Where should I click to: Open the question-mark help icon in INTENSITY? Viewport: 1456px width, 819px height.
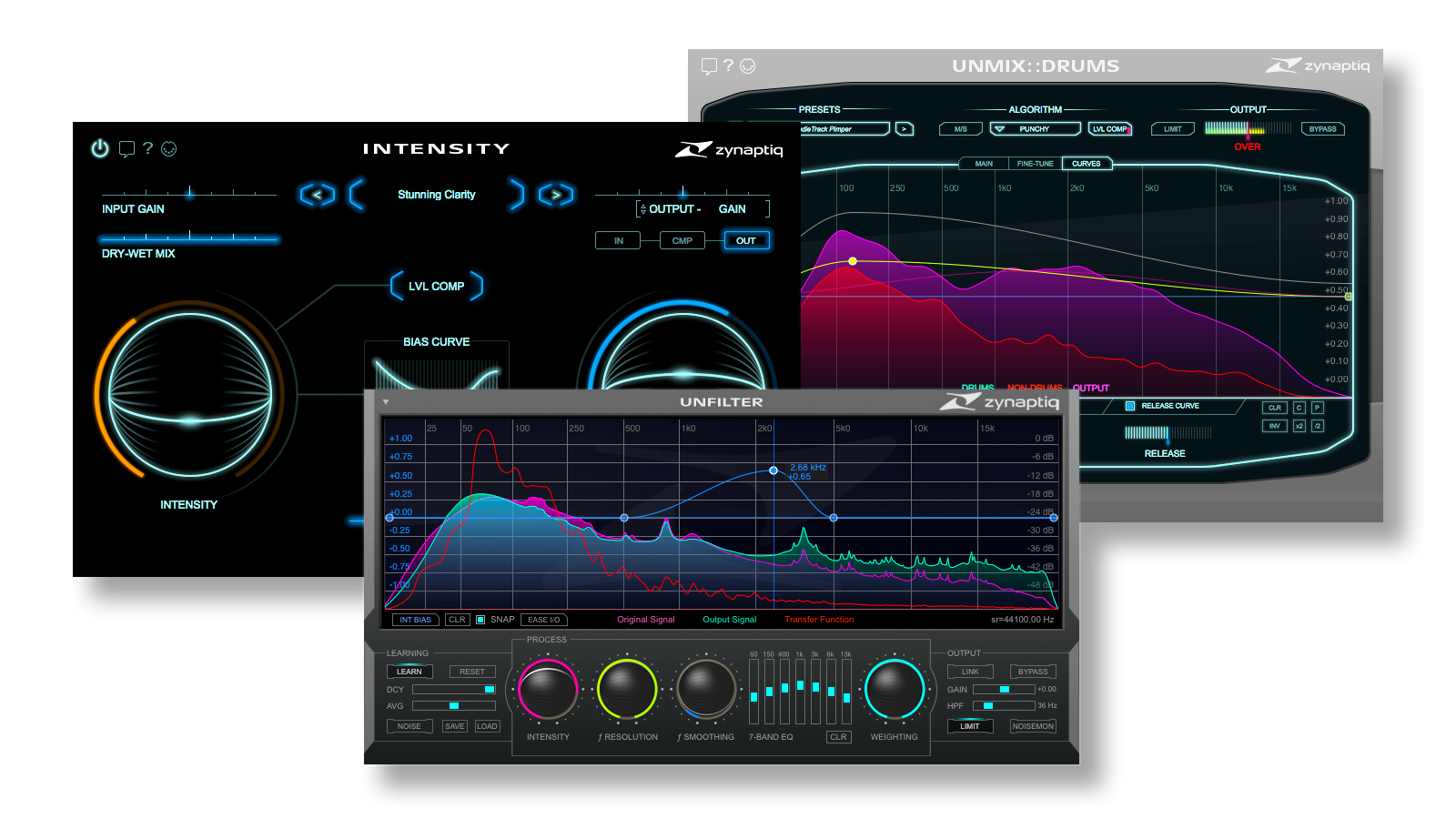click(147, 147)
